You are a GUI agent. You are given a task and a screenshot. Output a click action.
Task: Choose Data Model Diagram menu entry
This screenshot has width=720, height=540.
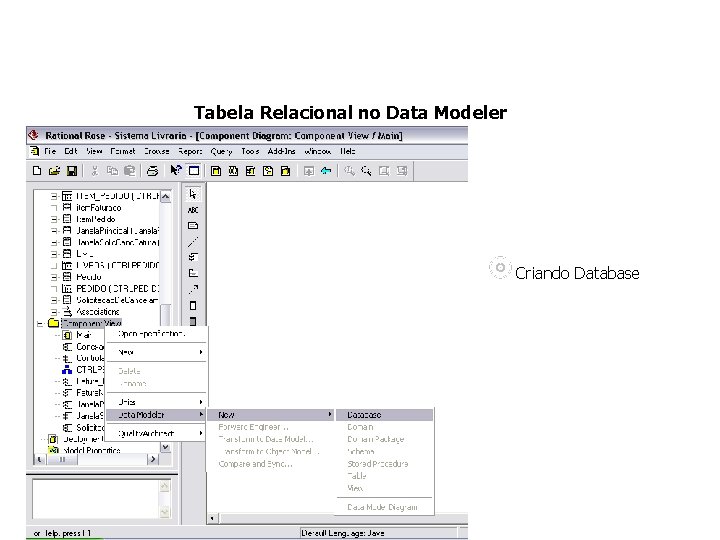pos(385,507)
